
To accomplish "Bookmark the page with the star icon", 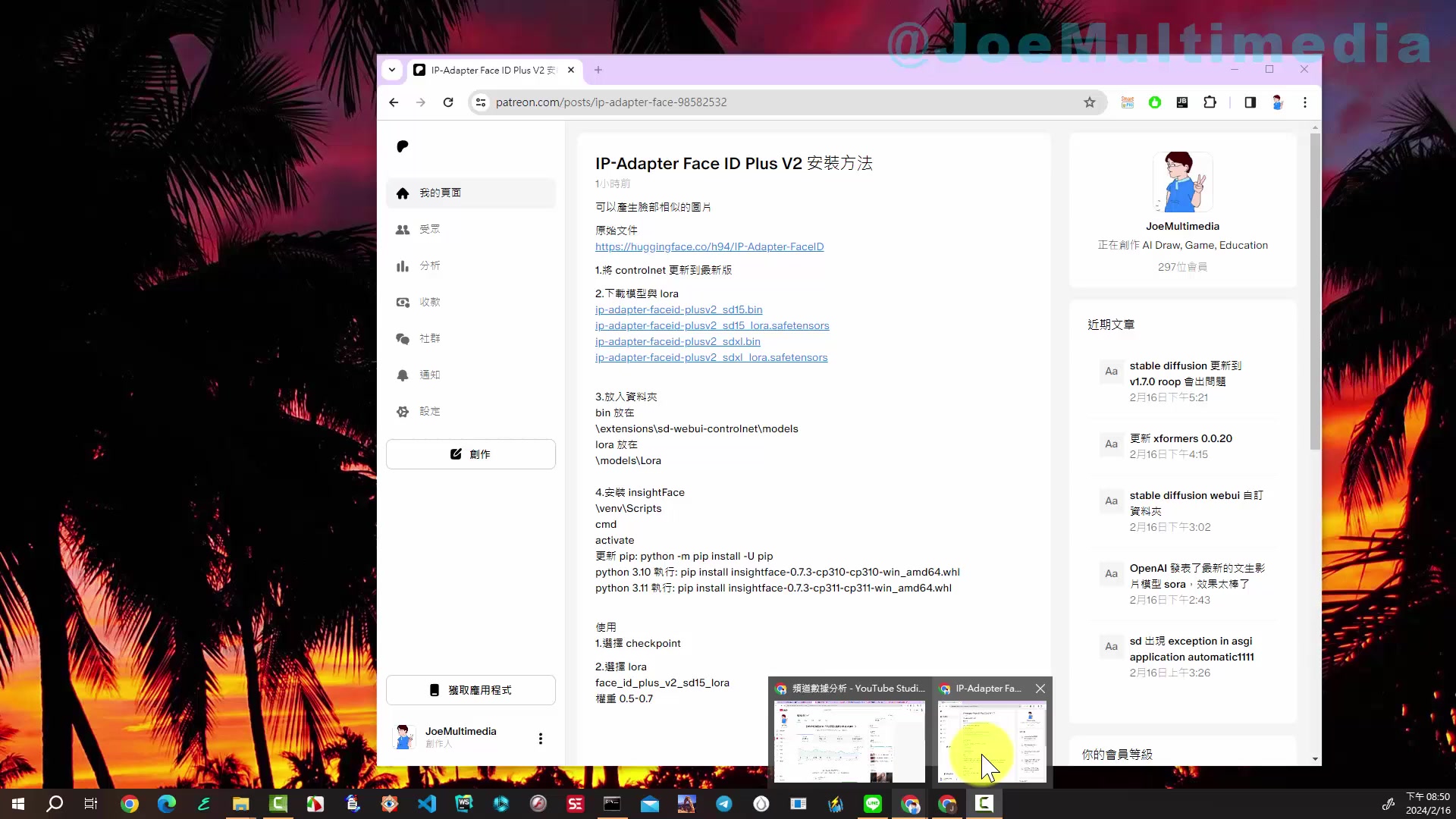I will click(x=1090, y=102).
